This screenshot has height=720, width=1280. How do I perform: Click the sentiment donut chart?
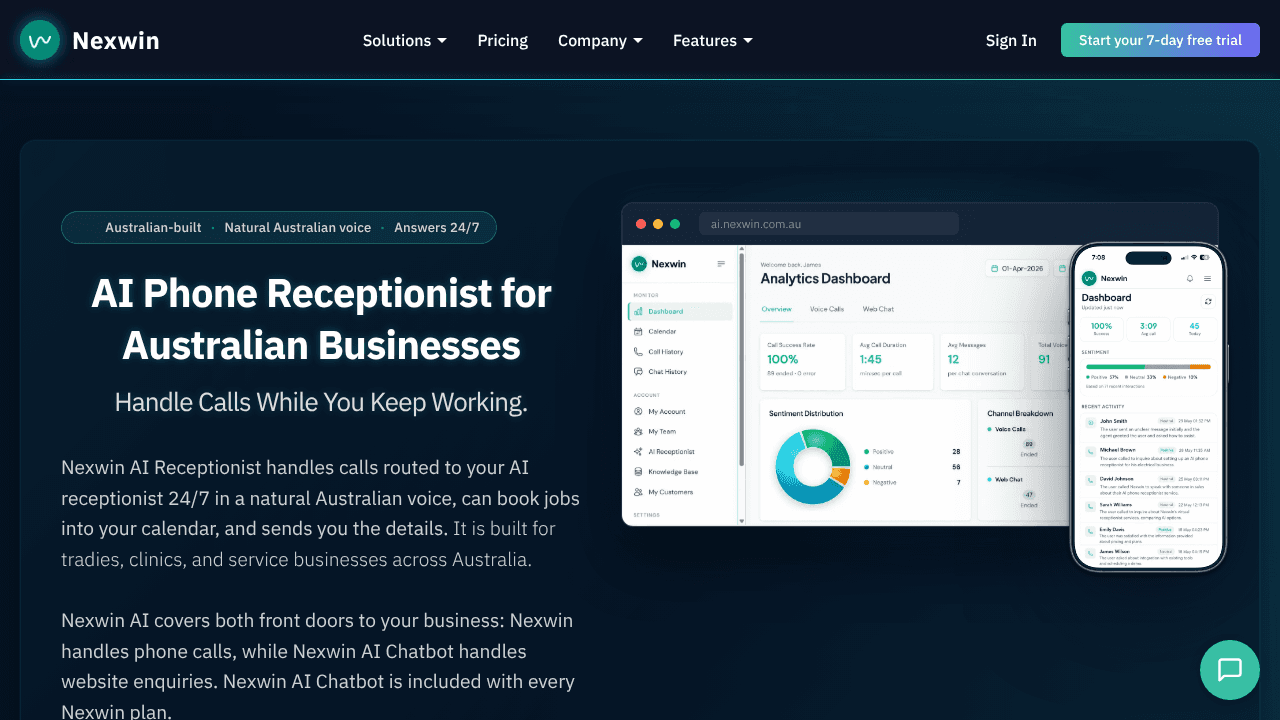pos(812,466)
